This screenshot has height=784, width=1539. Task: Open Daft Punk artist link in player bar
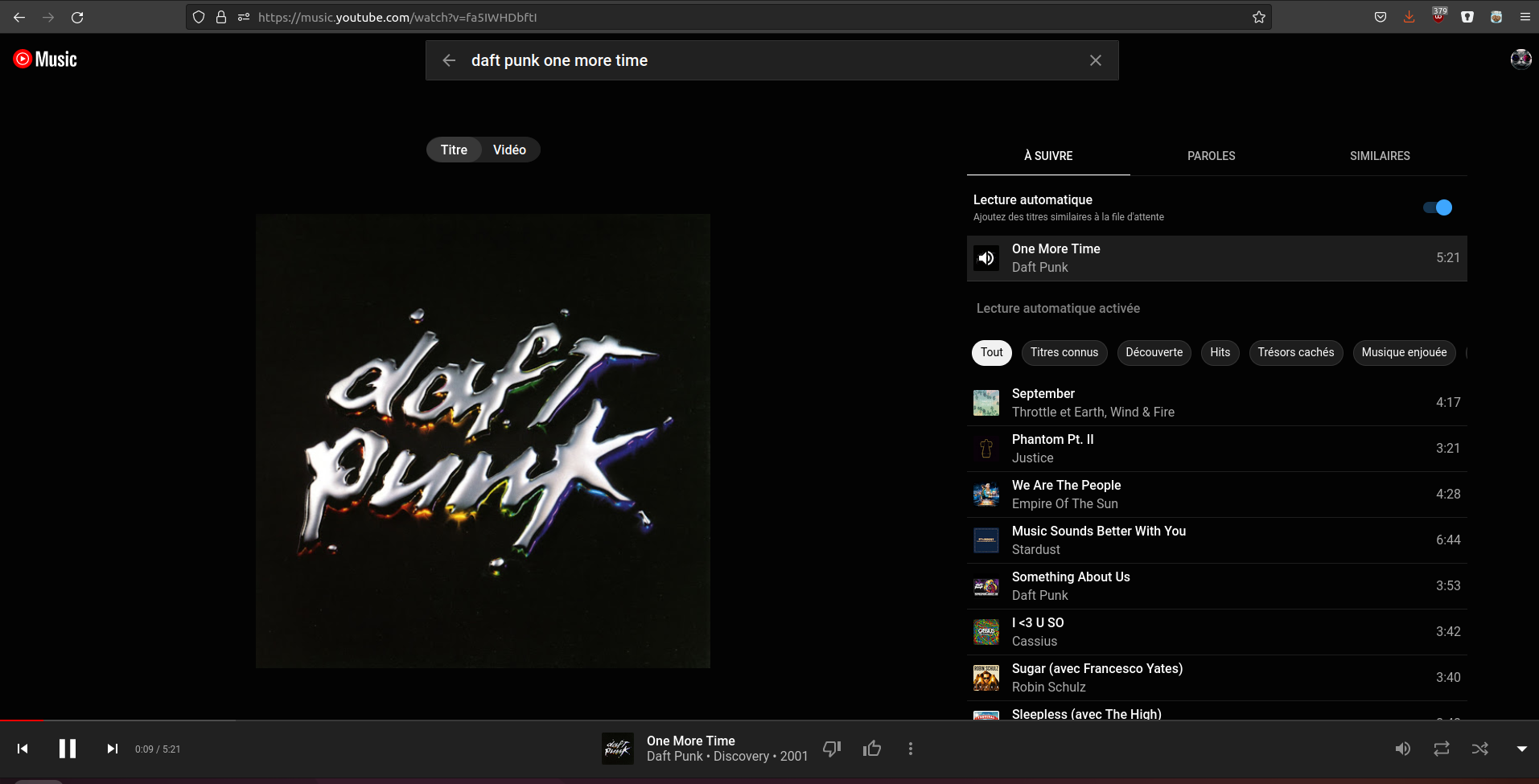click(675, 756)
